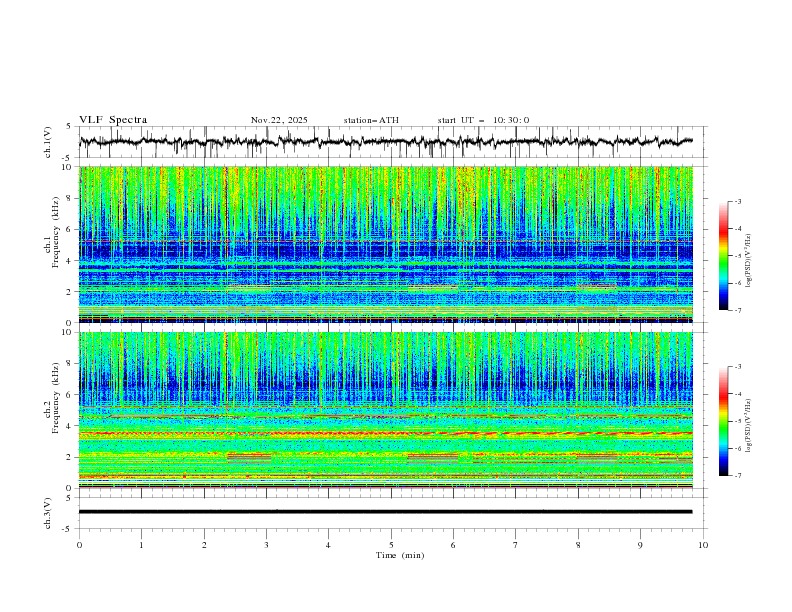Screen dimensions: 792x612
Task: Click the "-4" label on ch.2 colorbar
Action: [x=737, y=394]
